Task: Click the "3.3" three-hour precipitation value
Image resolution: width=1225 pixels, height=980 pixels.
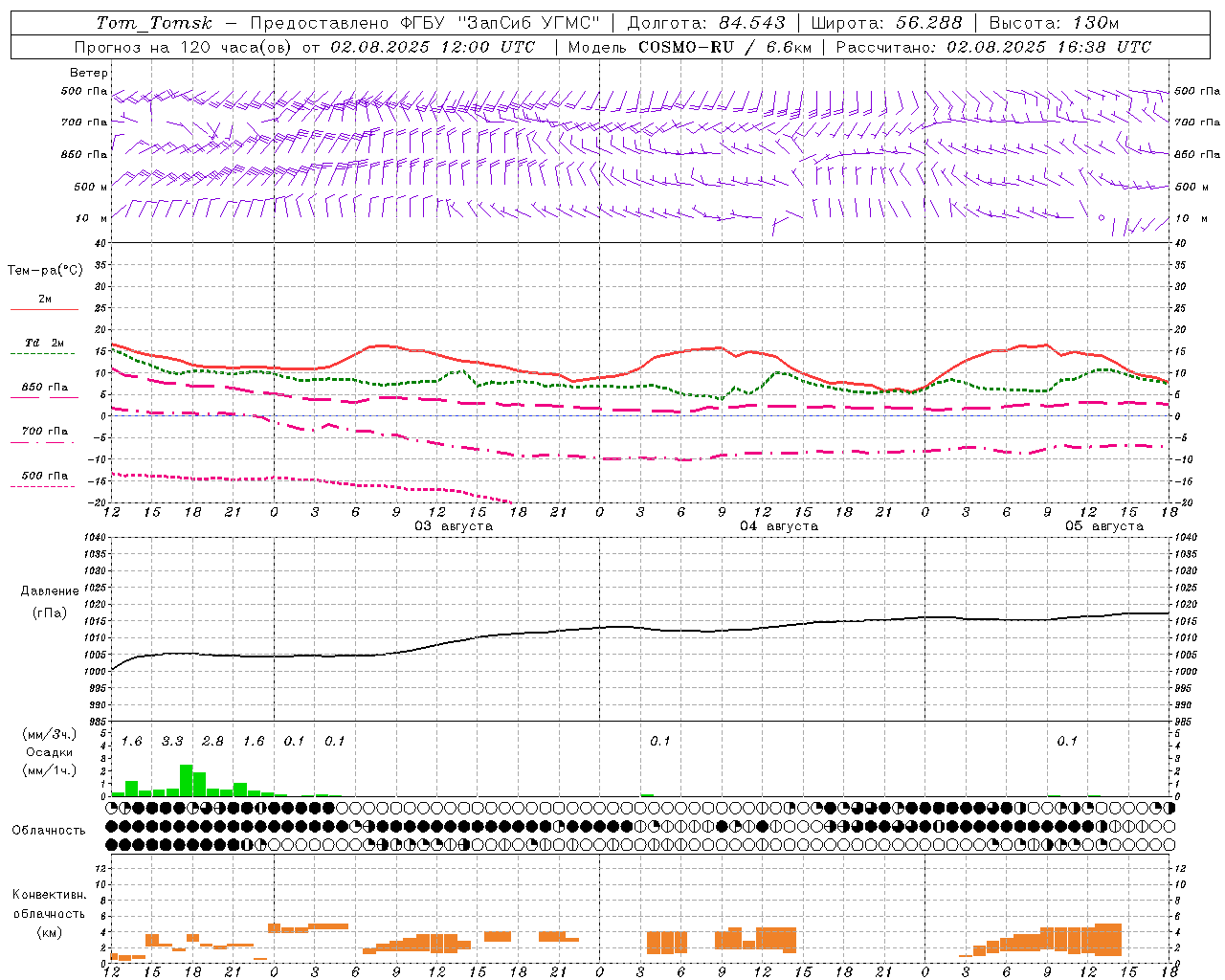Action: [x=172, y=741]
